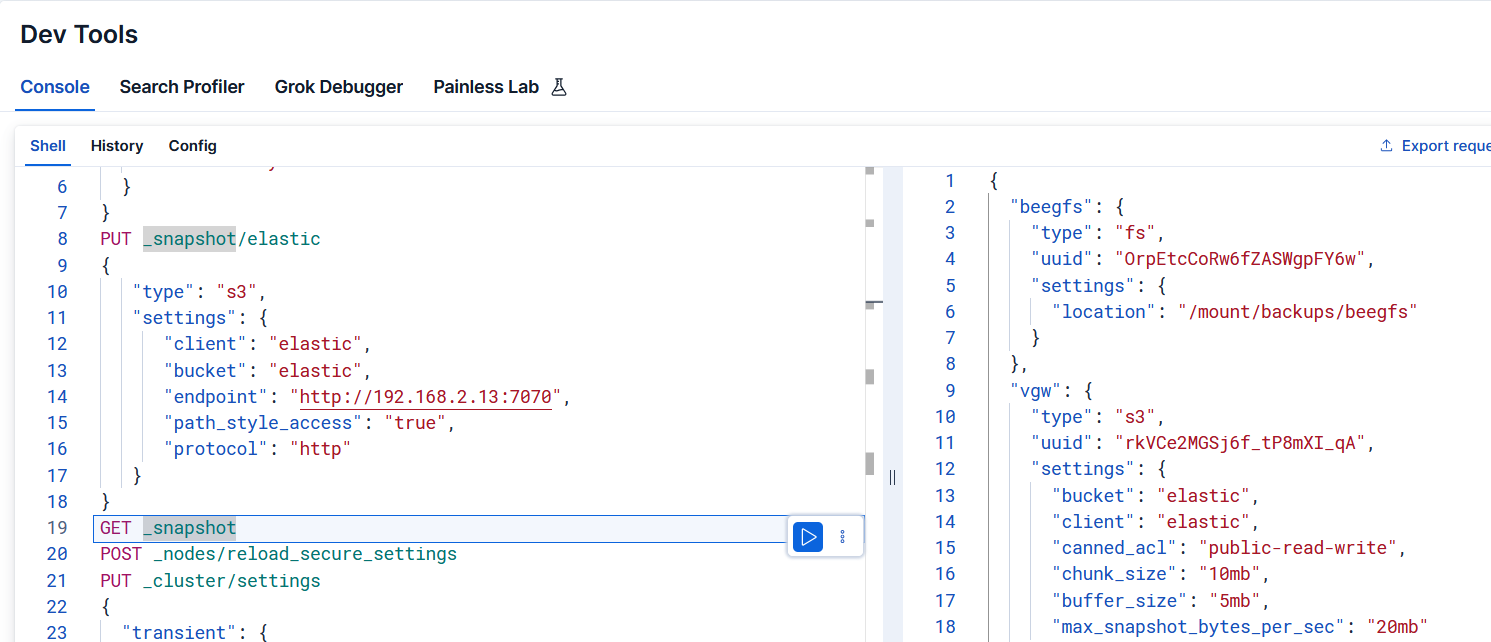Click the line "PUT _snapshot/elastic"
Image resolution: width=1491 pixels, height=642 pixels.
pos(210,239)
